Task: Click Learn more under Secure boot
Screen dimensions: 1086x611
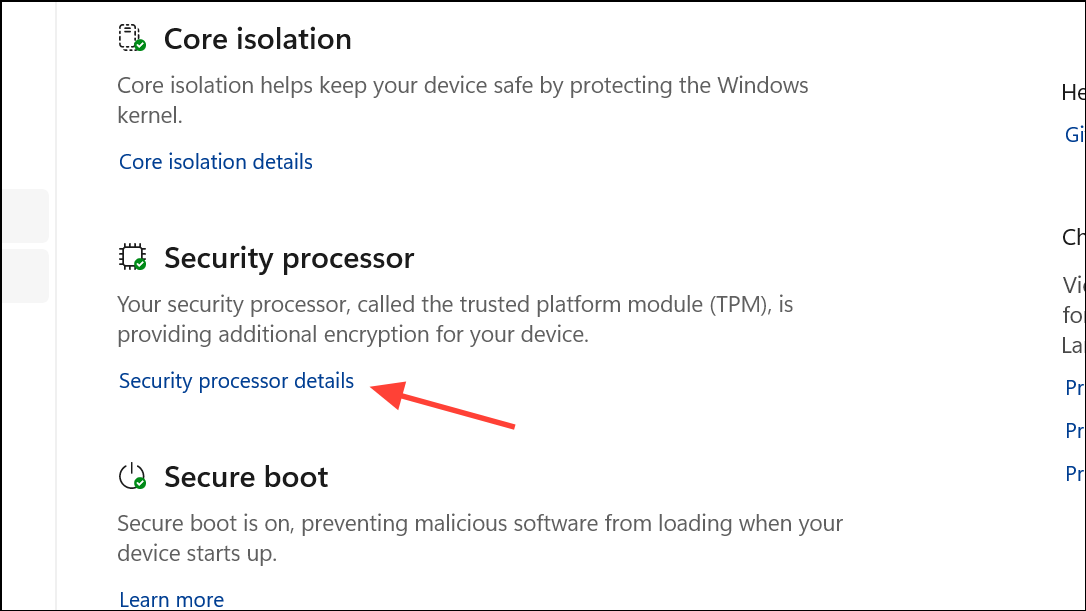Action: (171, 598)
